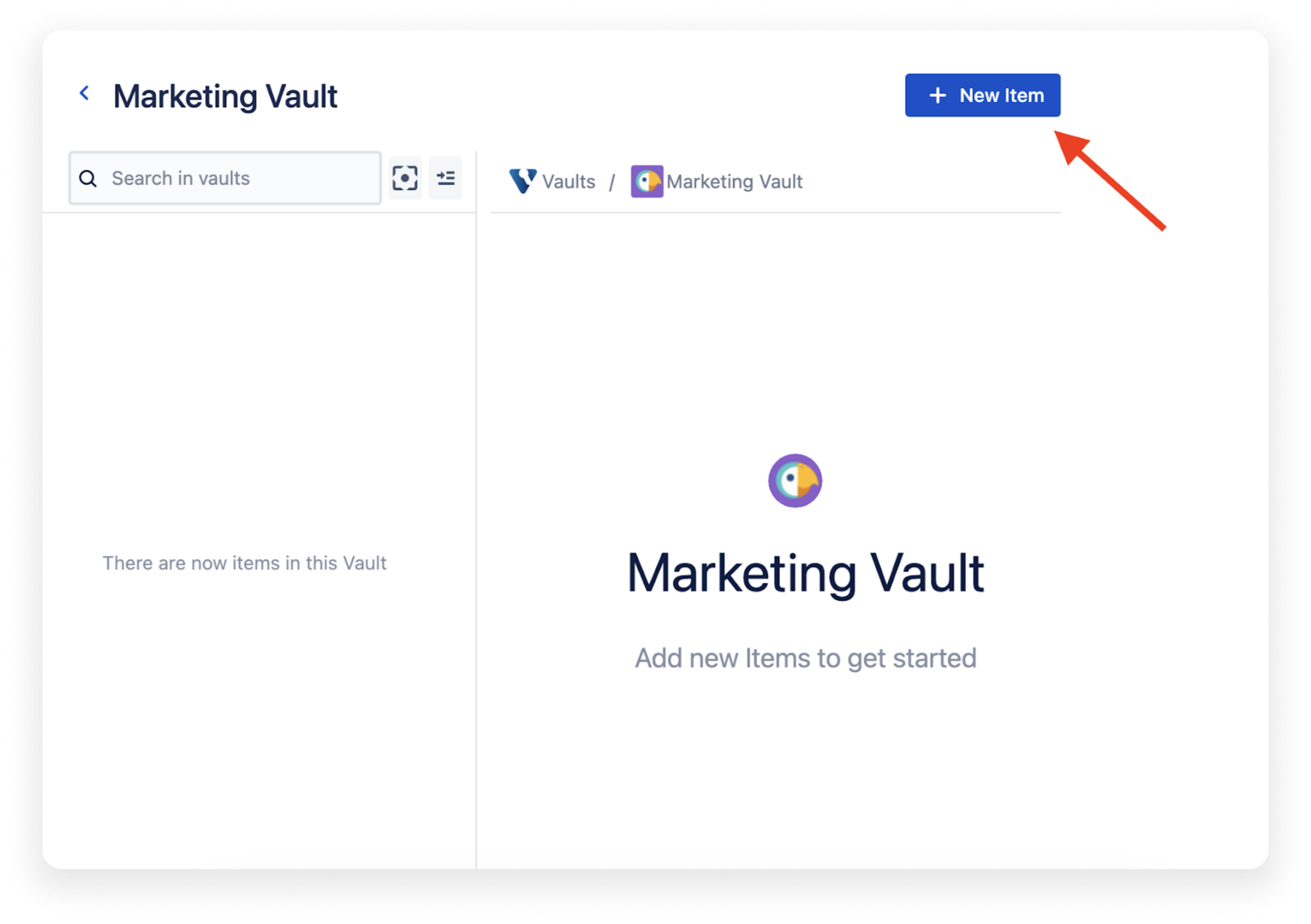Viewport: 1311px width, 924px height.
Task: Select Marketing Vault in the breadcrumb trail
Action: [734, 181]
